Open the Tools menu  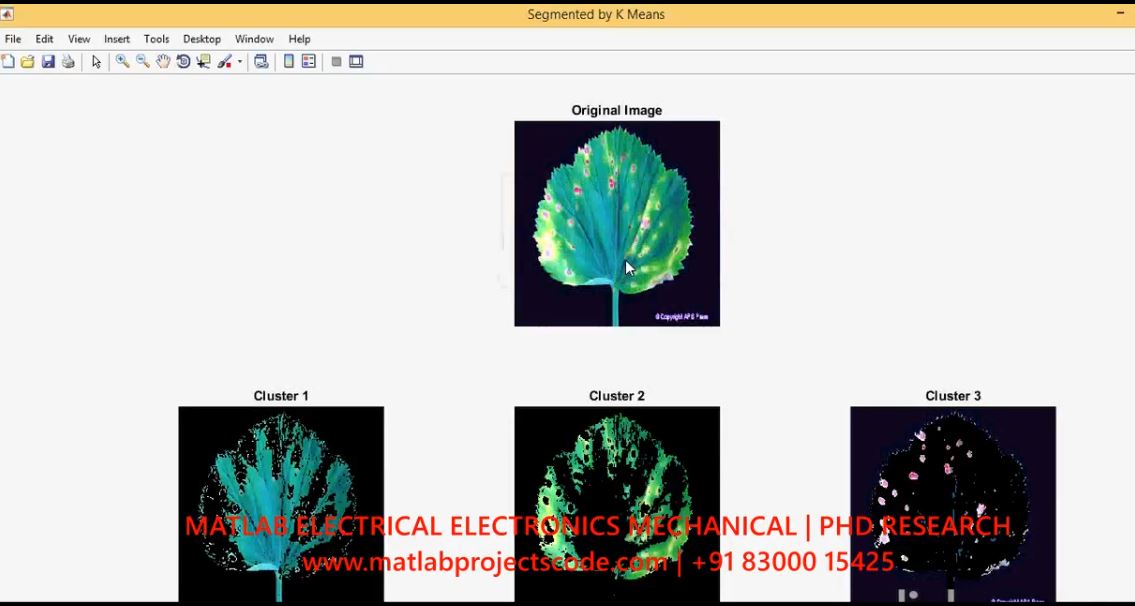[x=156, y=39]
